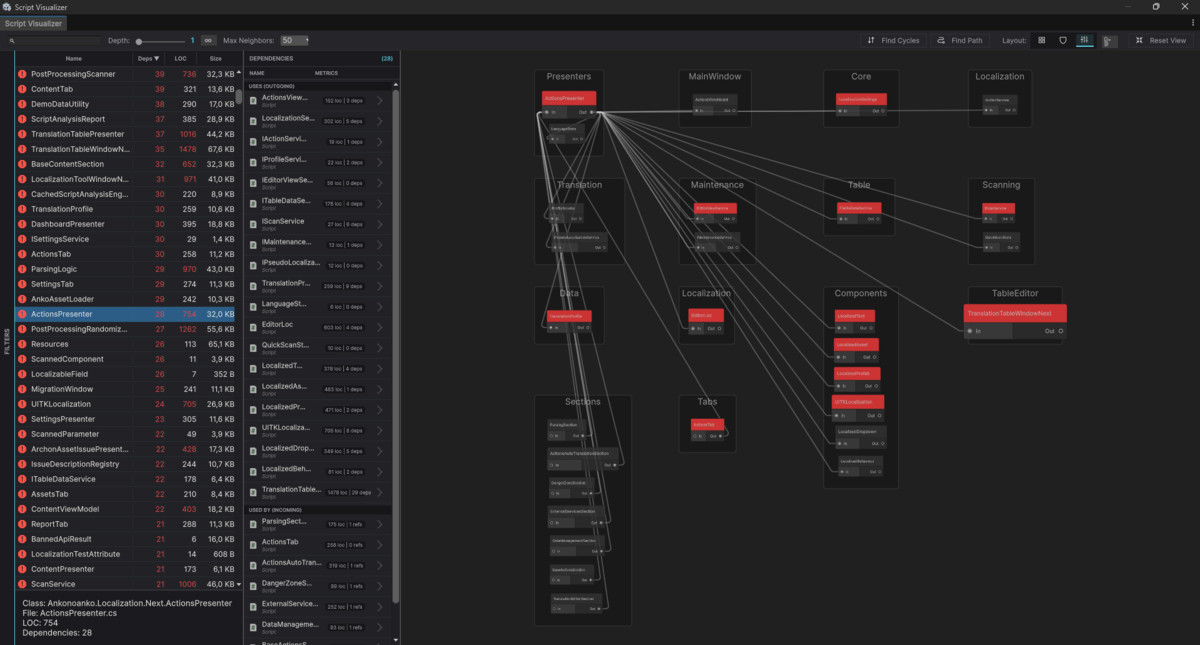The width and height of the screenshot is (1200, 645).
Task: Expand the IProfileServi dependency chevron
Action: click(379, 162)
